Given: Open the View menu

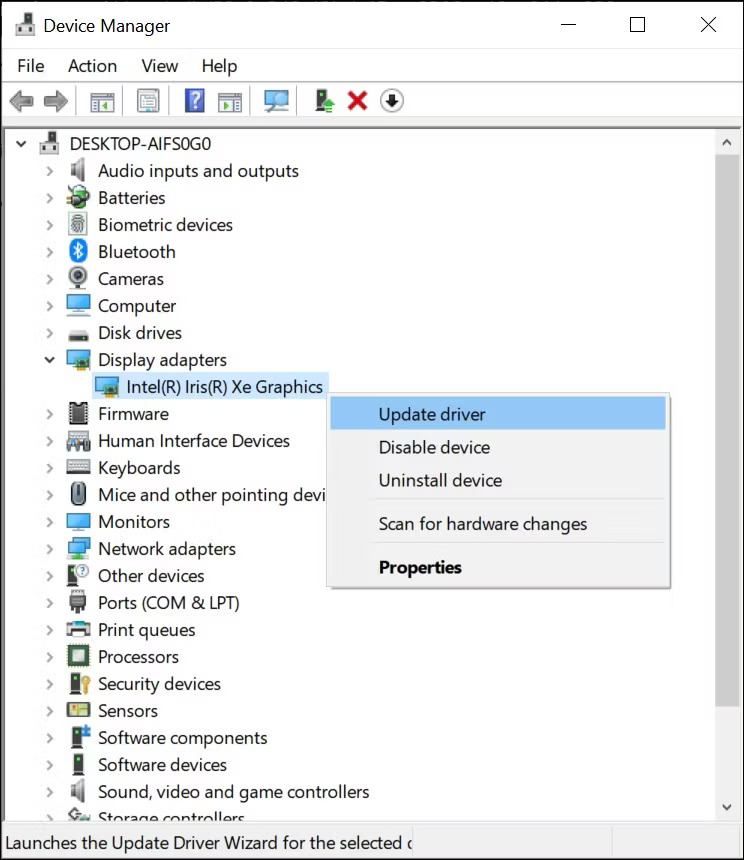Looking at the screenshot, I should [160, 66].
